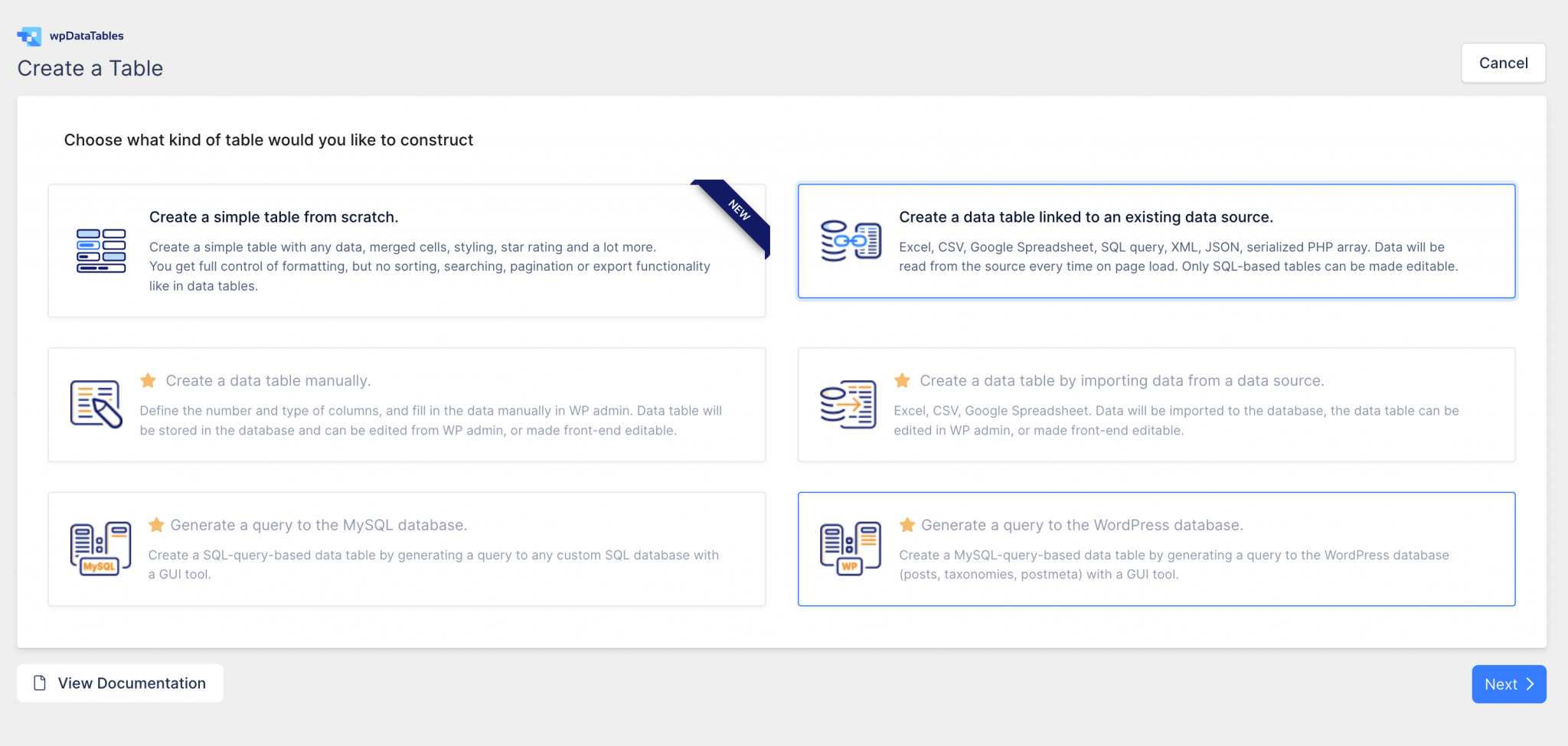The height and width of the screenshot is (746, 1568).
Task: Click the WP database query icon
Action: tap(850, 549)
